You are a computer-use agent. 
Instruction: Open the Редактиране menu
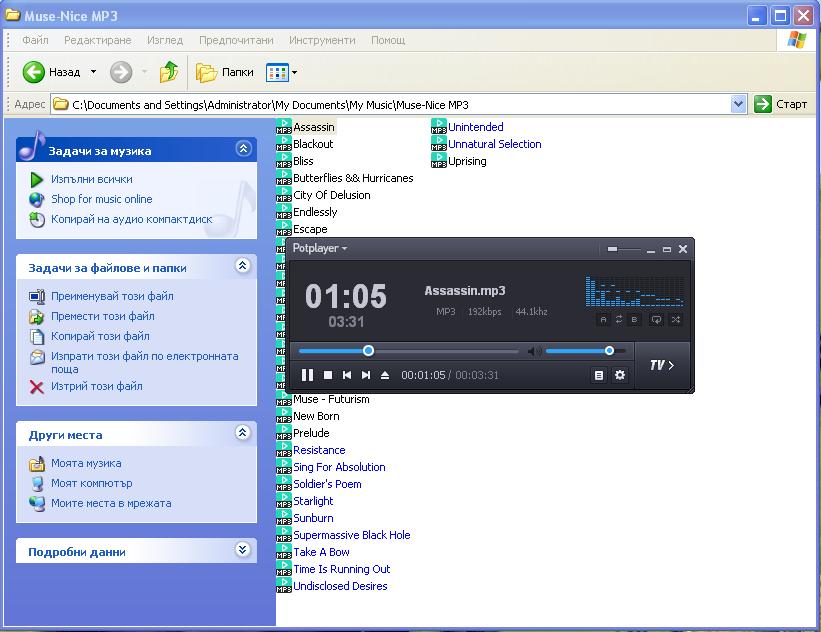(97, 40)
